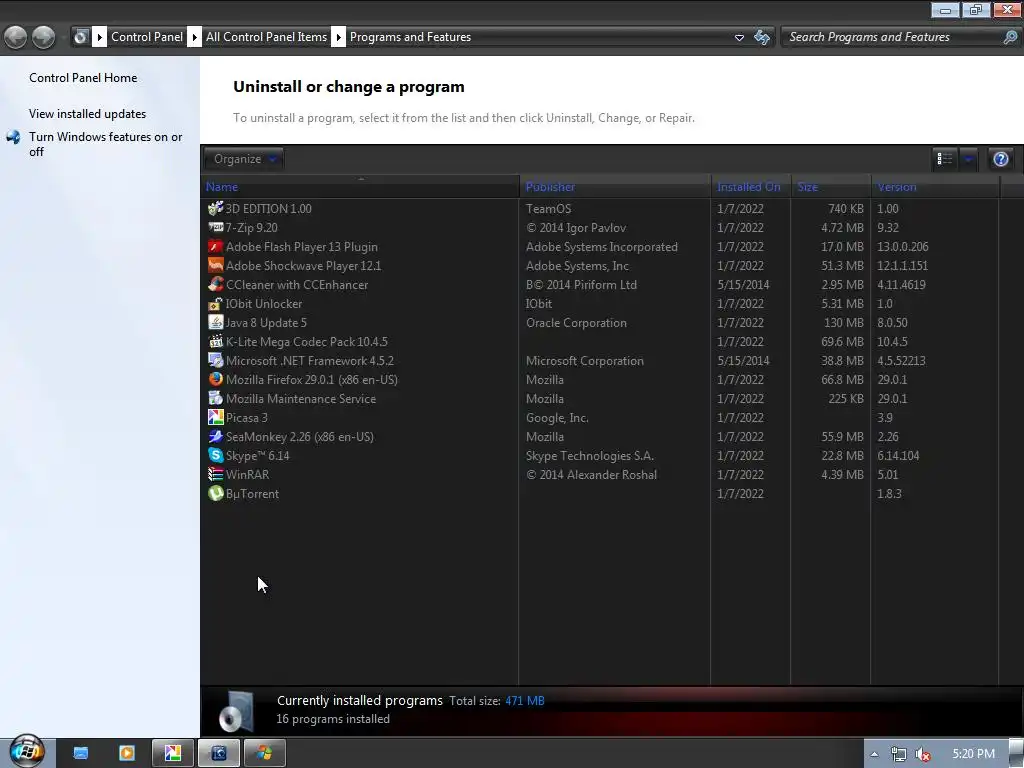Click the All Control Panel Items breadcrumb

266,37
